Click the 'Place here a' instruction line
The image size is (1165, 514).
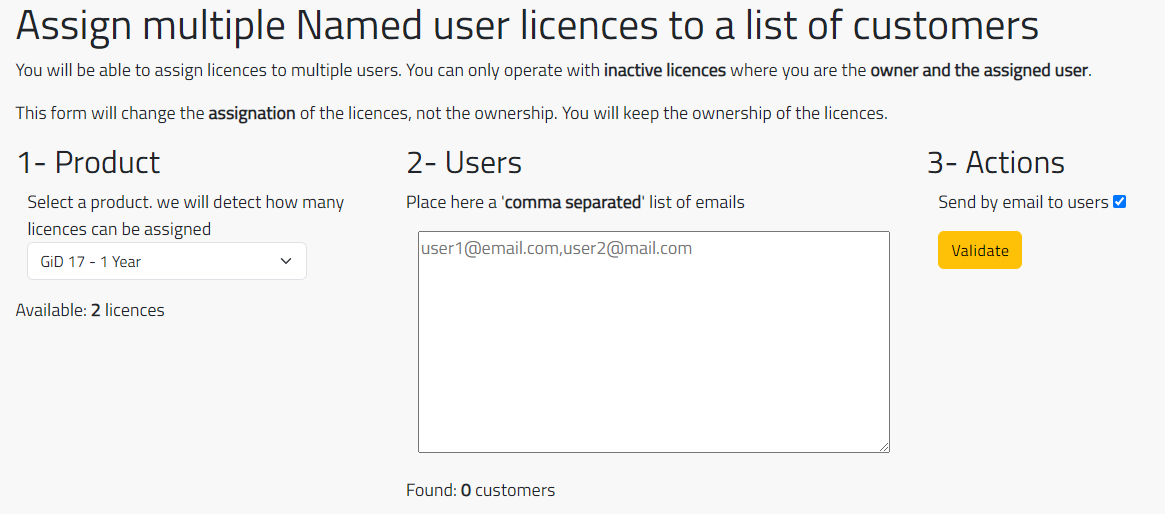click(x=575, y=202)
